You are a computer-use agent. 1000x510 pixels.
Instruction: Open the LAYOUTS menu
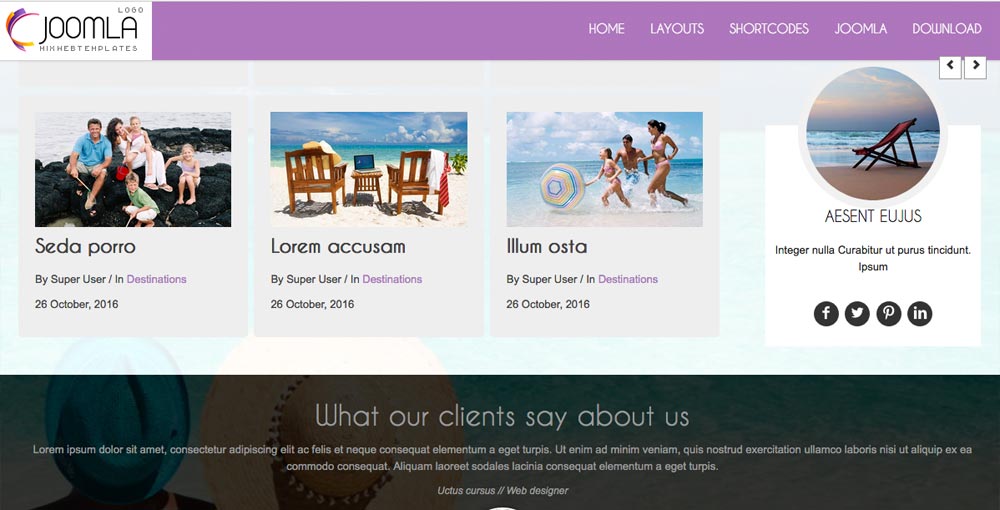click(677, 29)
